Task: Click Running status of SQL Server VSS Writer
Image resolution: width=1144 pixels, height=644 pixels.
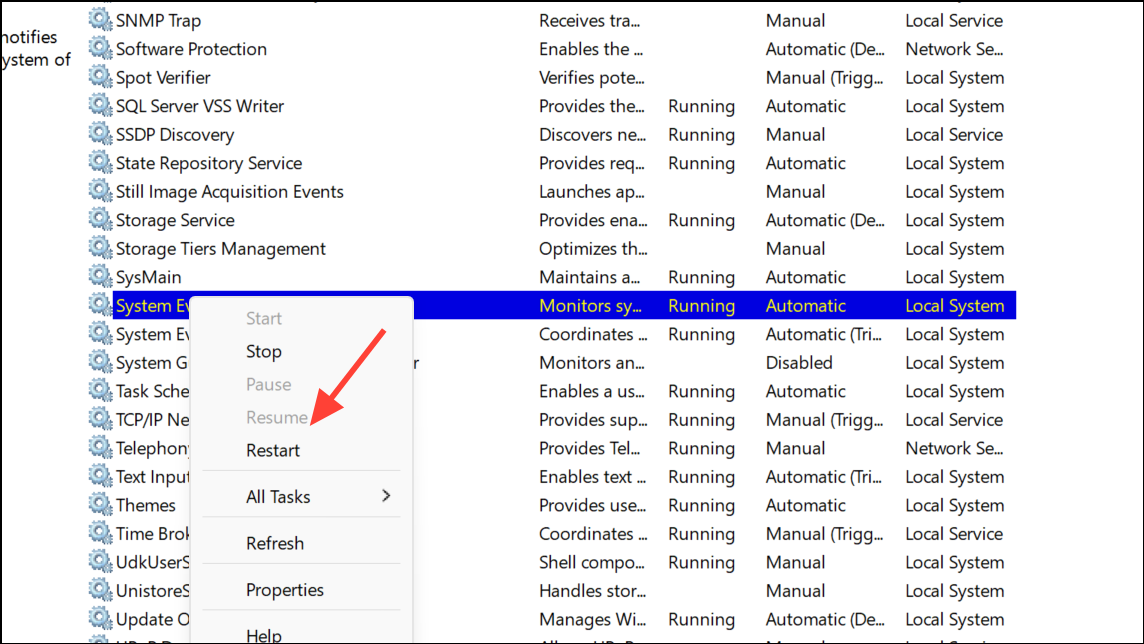Action: point(701,106)
